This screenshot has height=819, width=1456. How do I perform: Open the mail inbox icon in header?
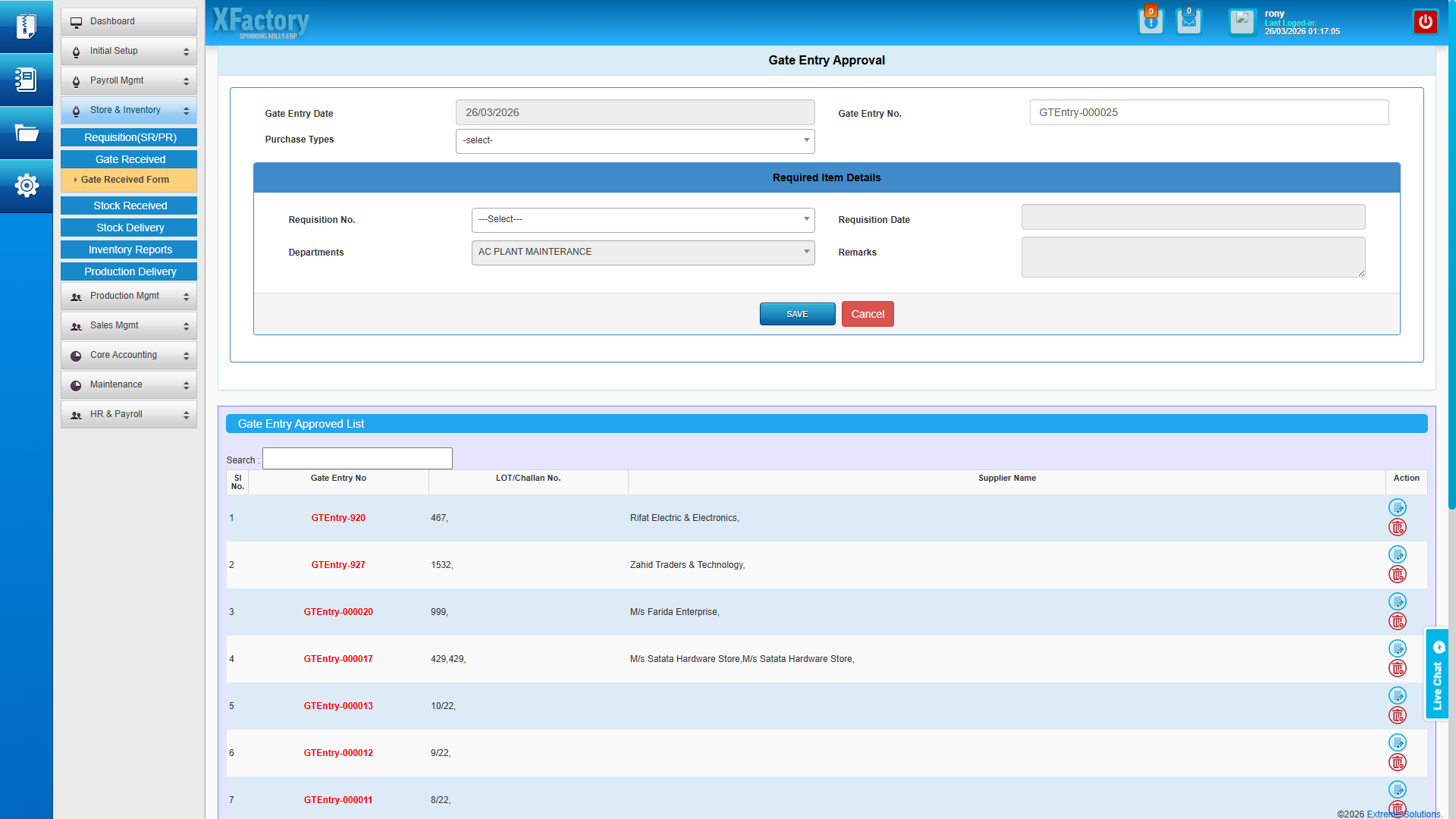[1188, 21]
